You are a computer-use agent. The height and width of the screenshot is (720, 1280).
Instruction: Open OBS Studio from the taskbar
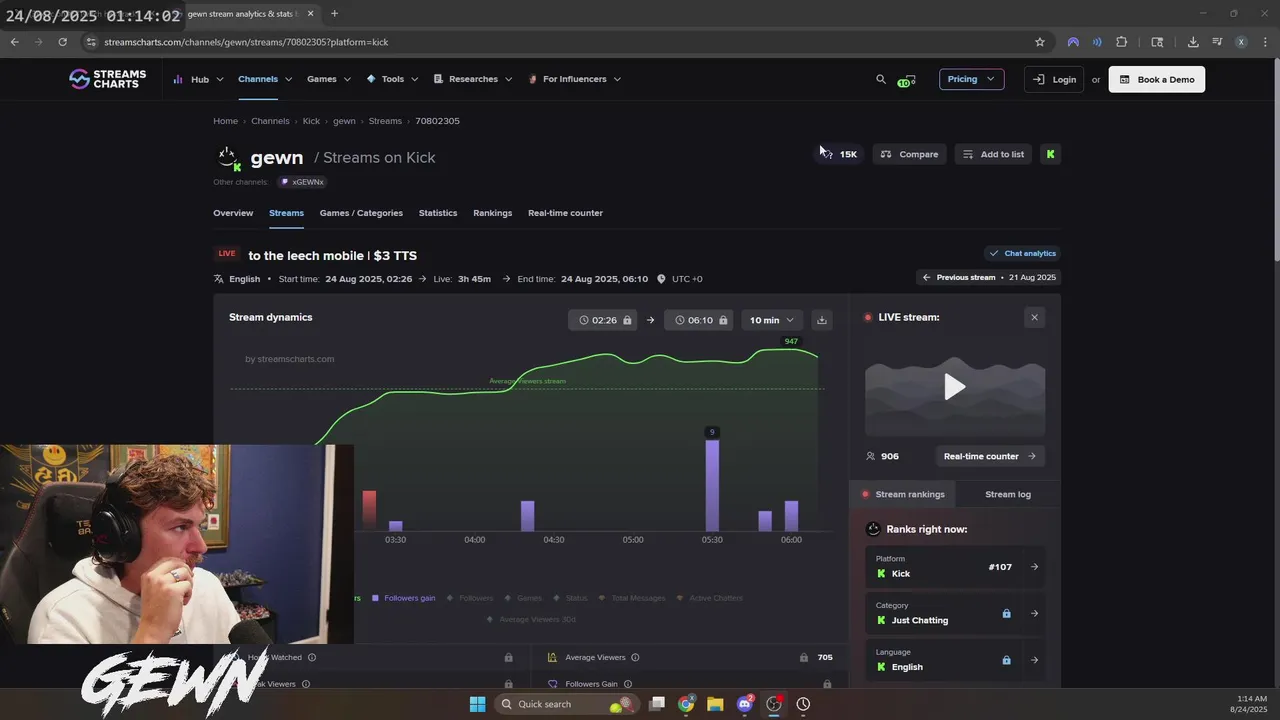(x=773, y=704)
